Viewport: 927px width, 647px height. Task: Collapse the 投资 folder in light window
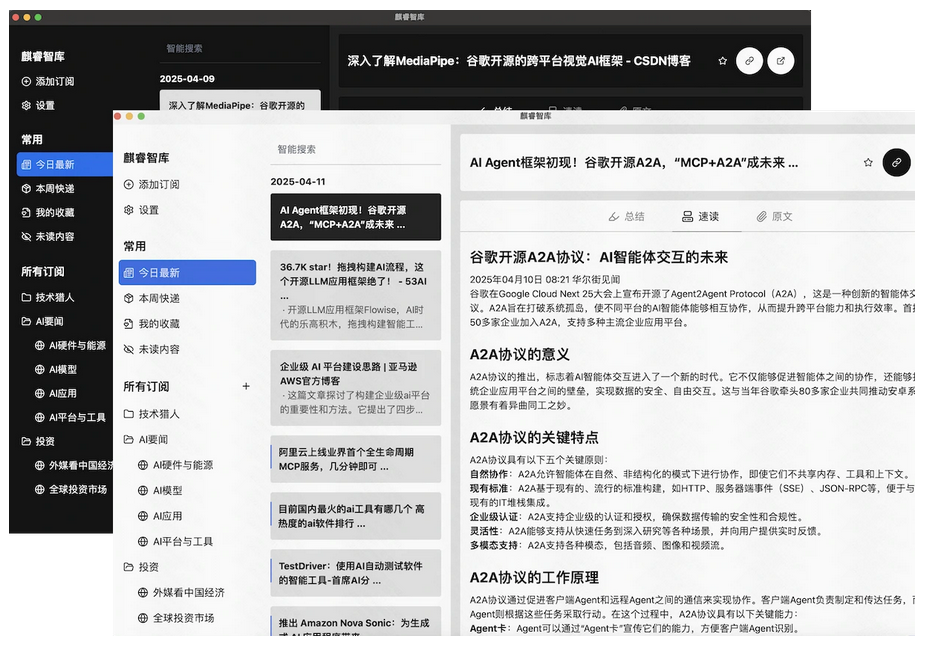click(141, 567)
